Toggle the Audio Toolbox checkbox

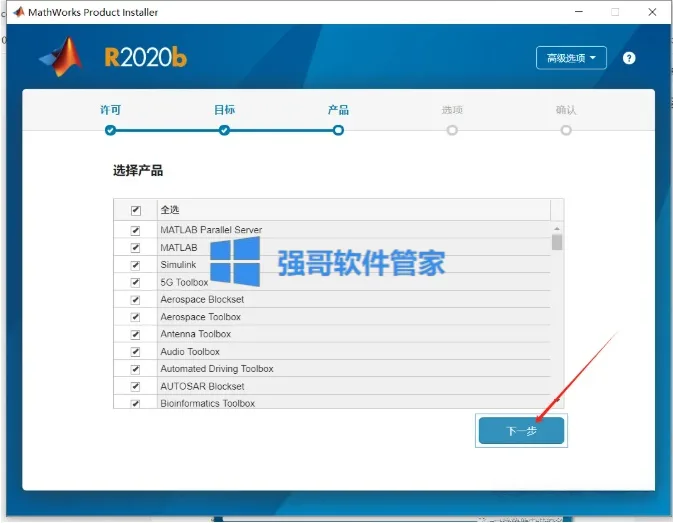coord(135,352)
